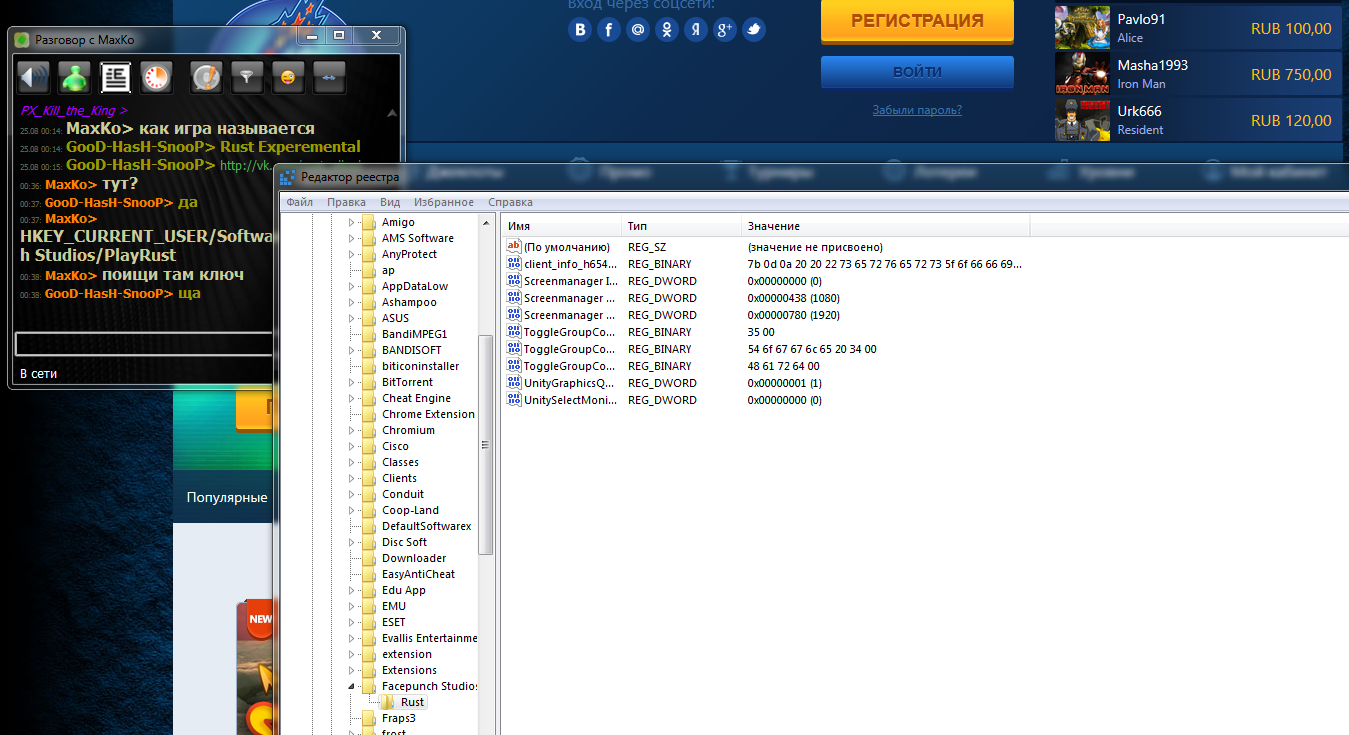The width and height of the screenshot is (1349, 735).
Task: Click the icon of UnityGraphicsQ value
Action: [x=514, y=383]
